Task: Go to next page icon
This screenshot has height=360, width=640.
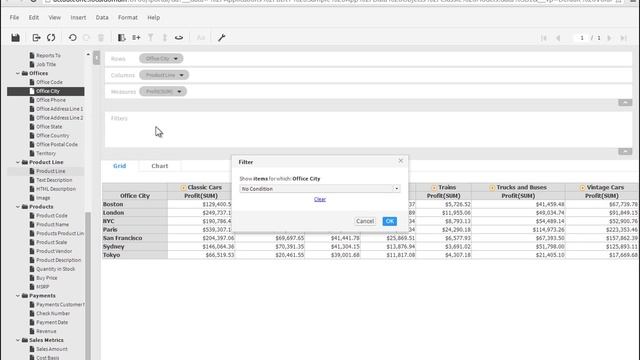Action: coord(609,38)
